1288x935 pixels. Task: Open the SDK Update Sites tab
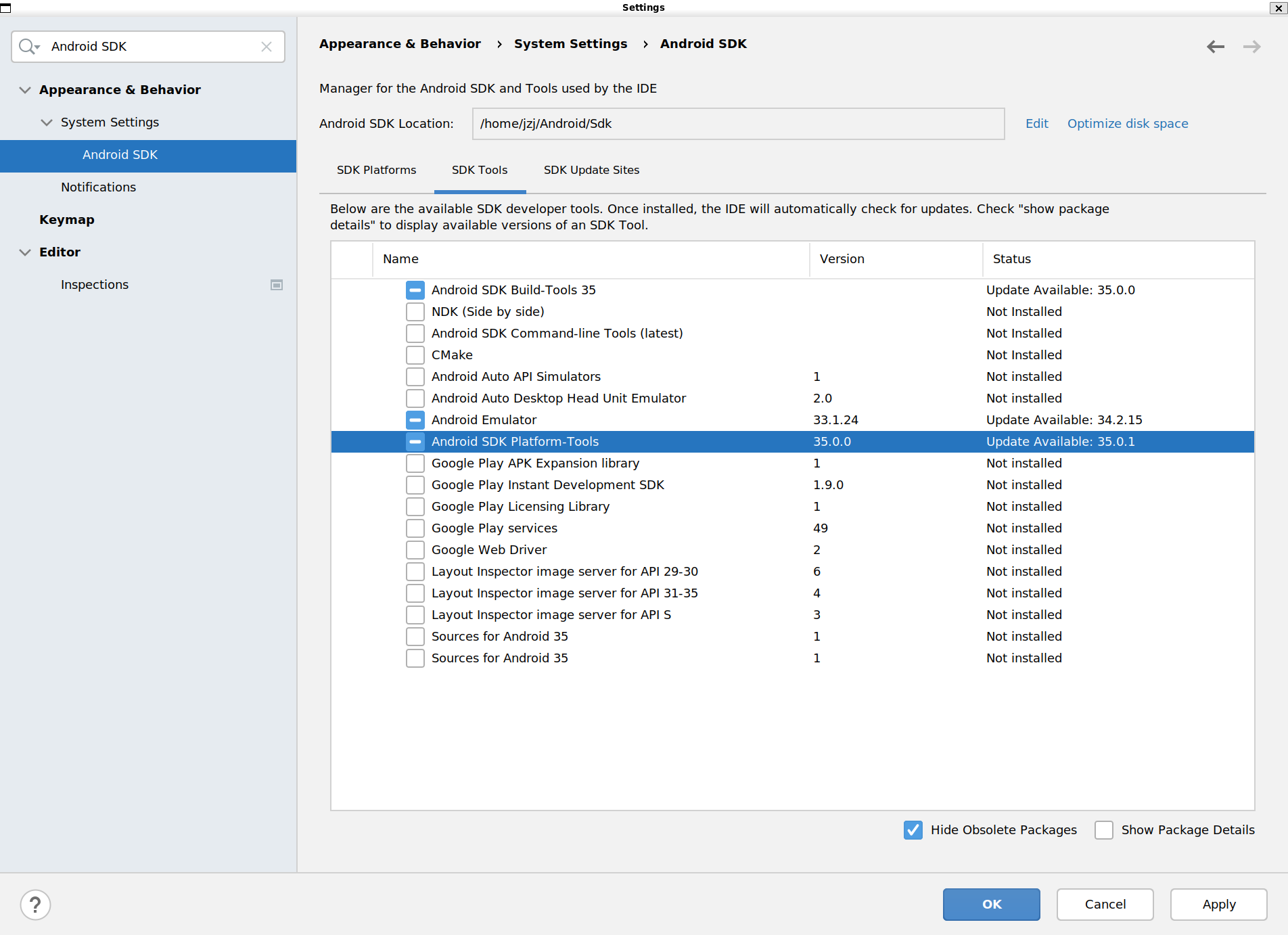coord(591,170)
